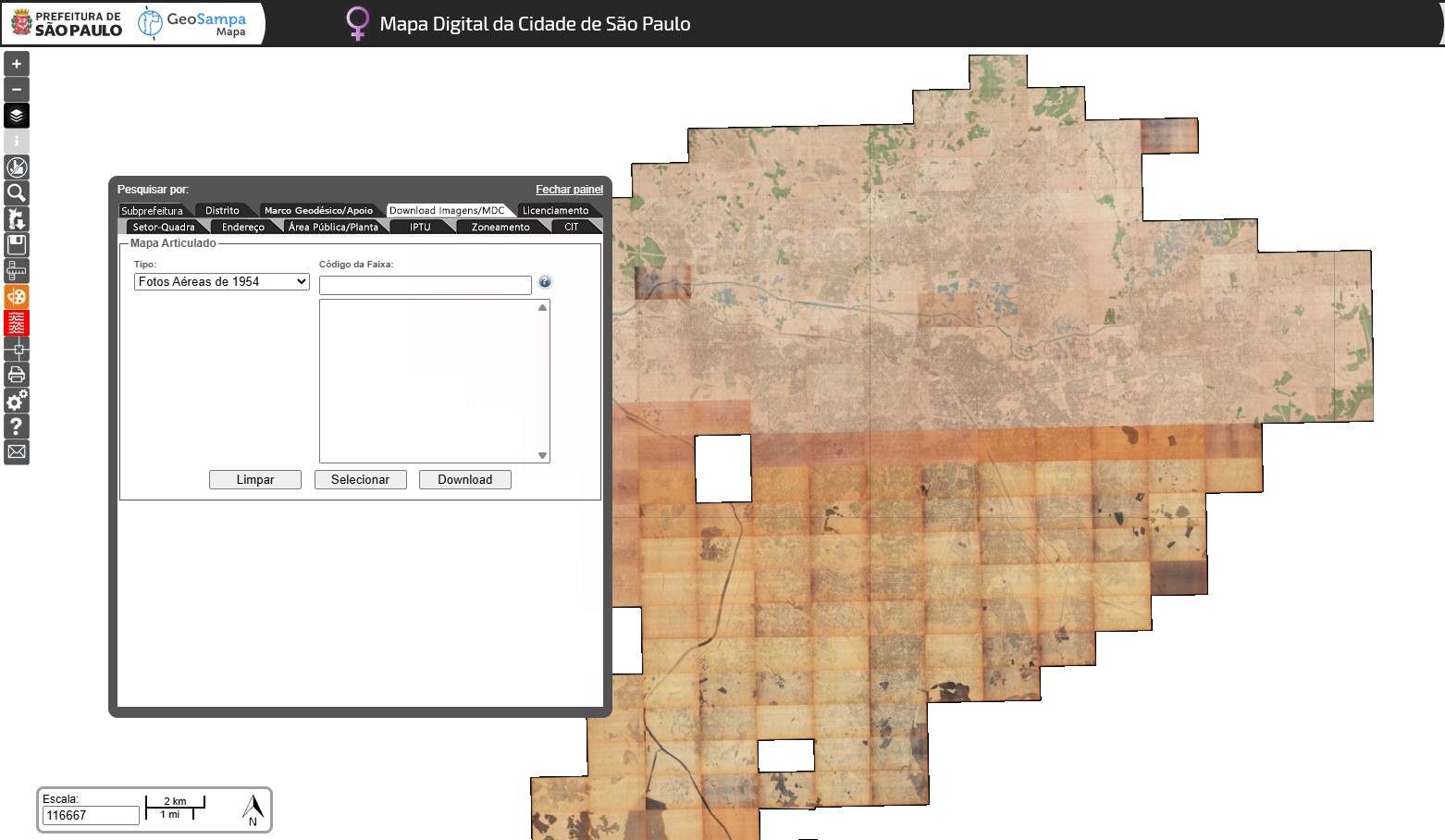Click the Código da Faixa text field
The width and height of the screenshot is (1445, 840).
click(x=425, y=285)
